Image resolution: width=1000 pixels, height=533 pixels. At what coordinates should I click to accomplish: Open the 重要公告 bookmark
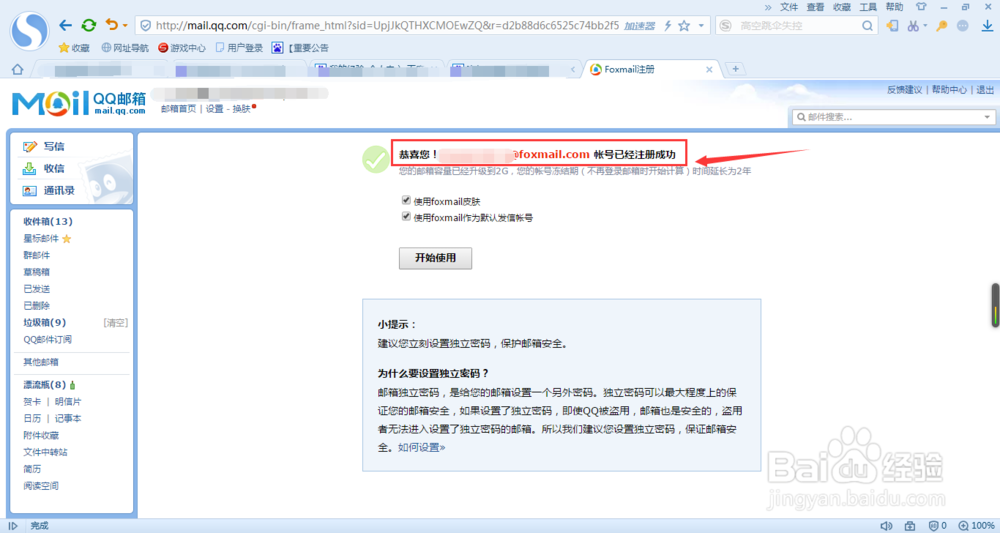click(x=300, y=48)
